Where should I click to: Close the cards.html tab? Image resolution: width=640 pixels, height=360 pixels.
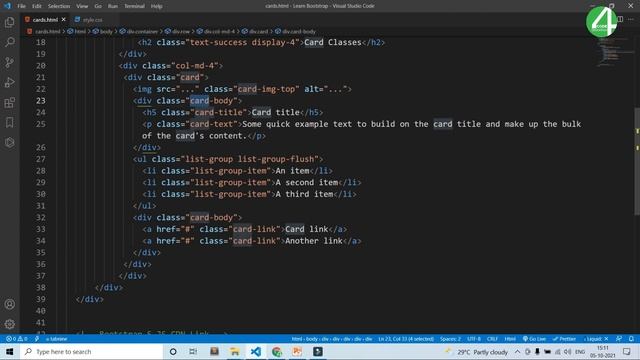pyautogui.click(x=63, y=20)
